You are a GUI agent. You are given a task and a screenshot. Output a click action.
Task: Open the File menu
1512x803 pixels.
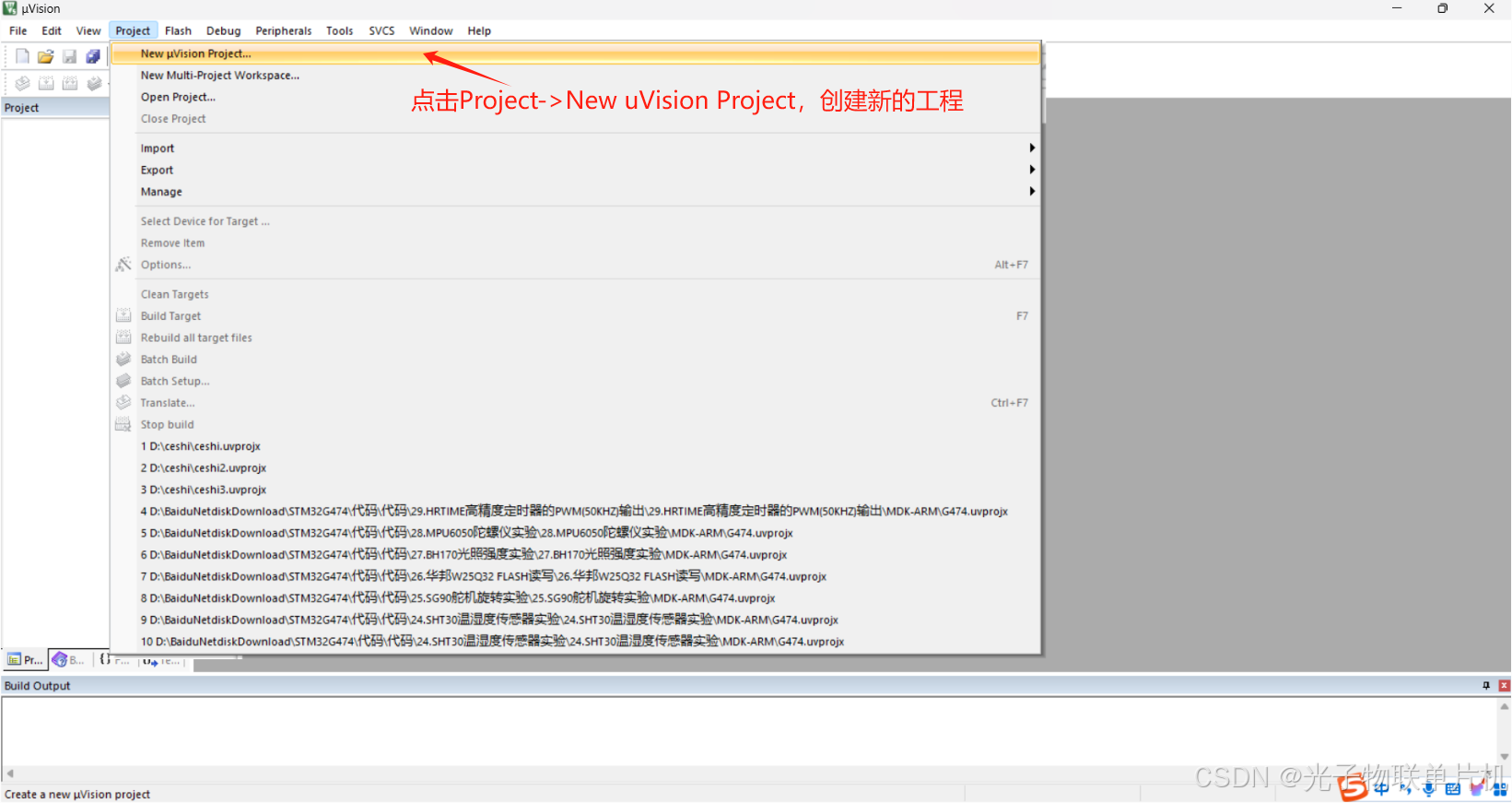[x=18, y=30]
